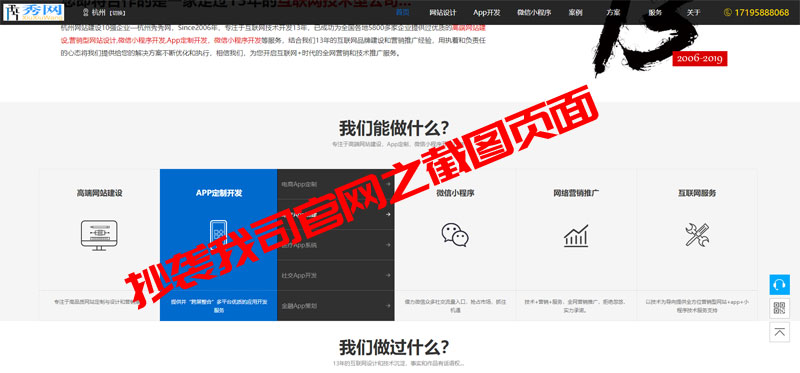Select the 高端网站建设 card title

(99, 193)
